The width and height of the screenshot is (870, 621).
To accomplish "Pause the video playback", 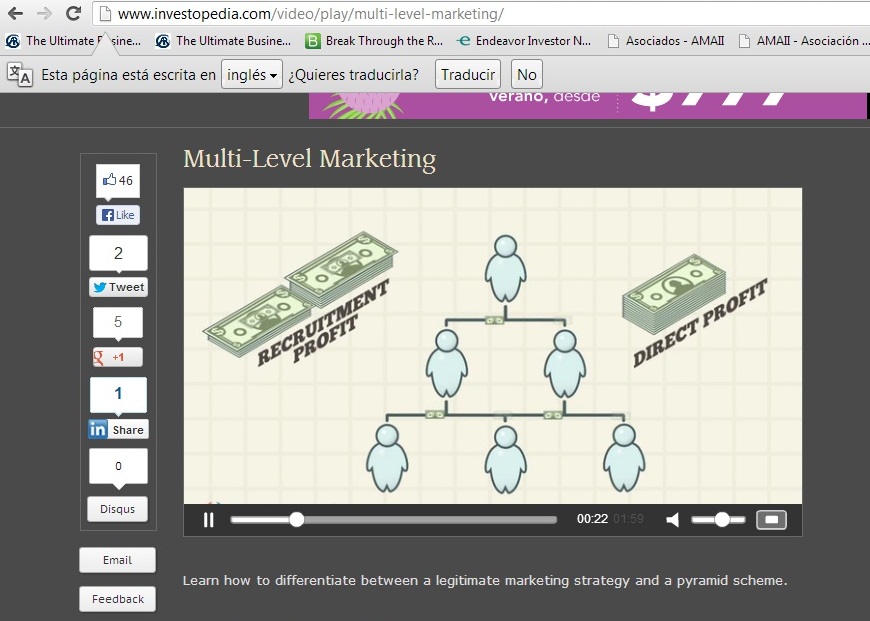I will (x=209, y=519).
